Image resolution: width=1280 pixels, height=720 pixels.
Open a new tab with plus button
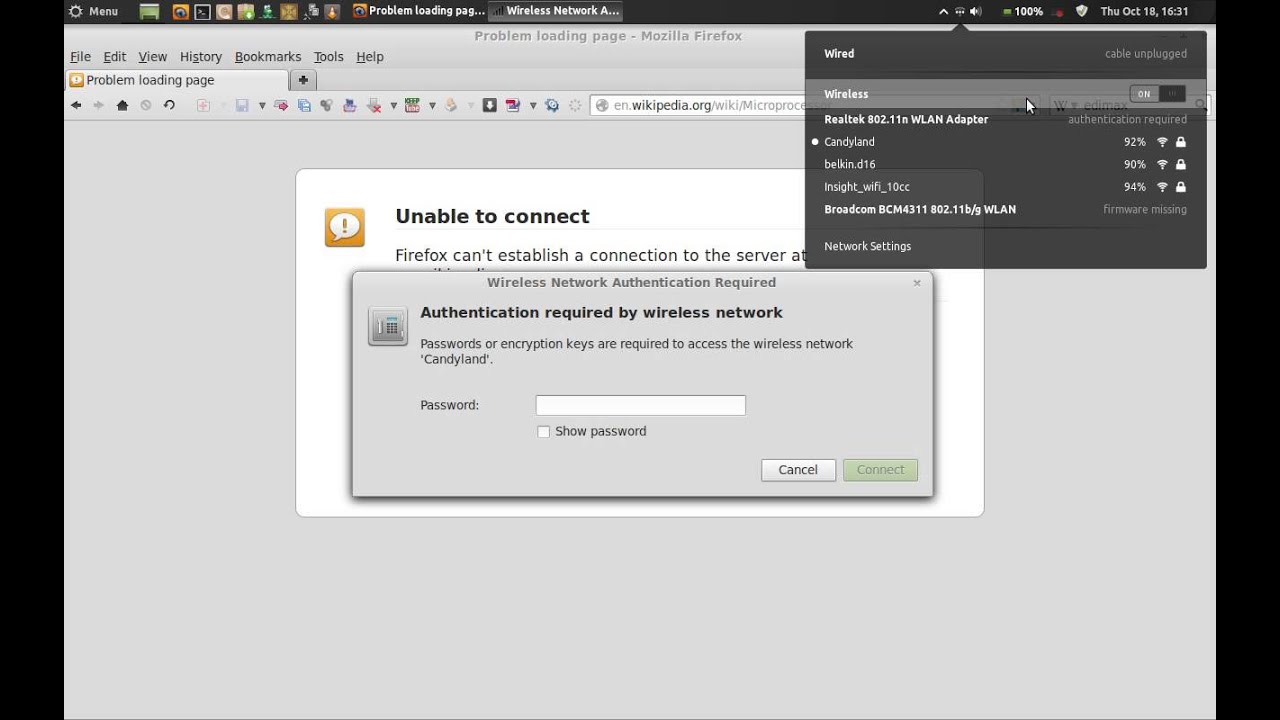(x=303, y=80)
